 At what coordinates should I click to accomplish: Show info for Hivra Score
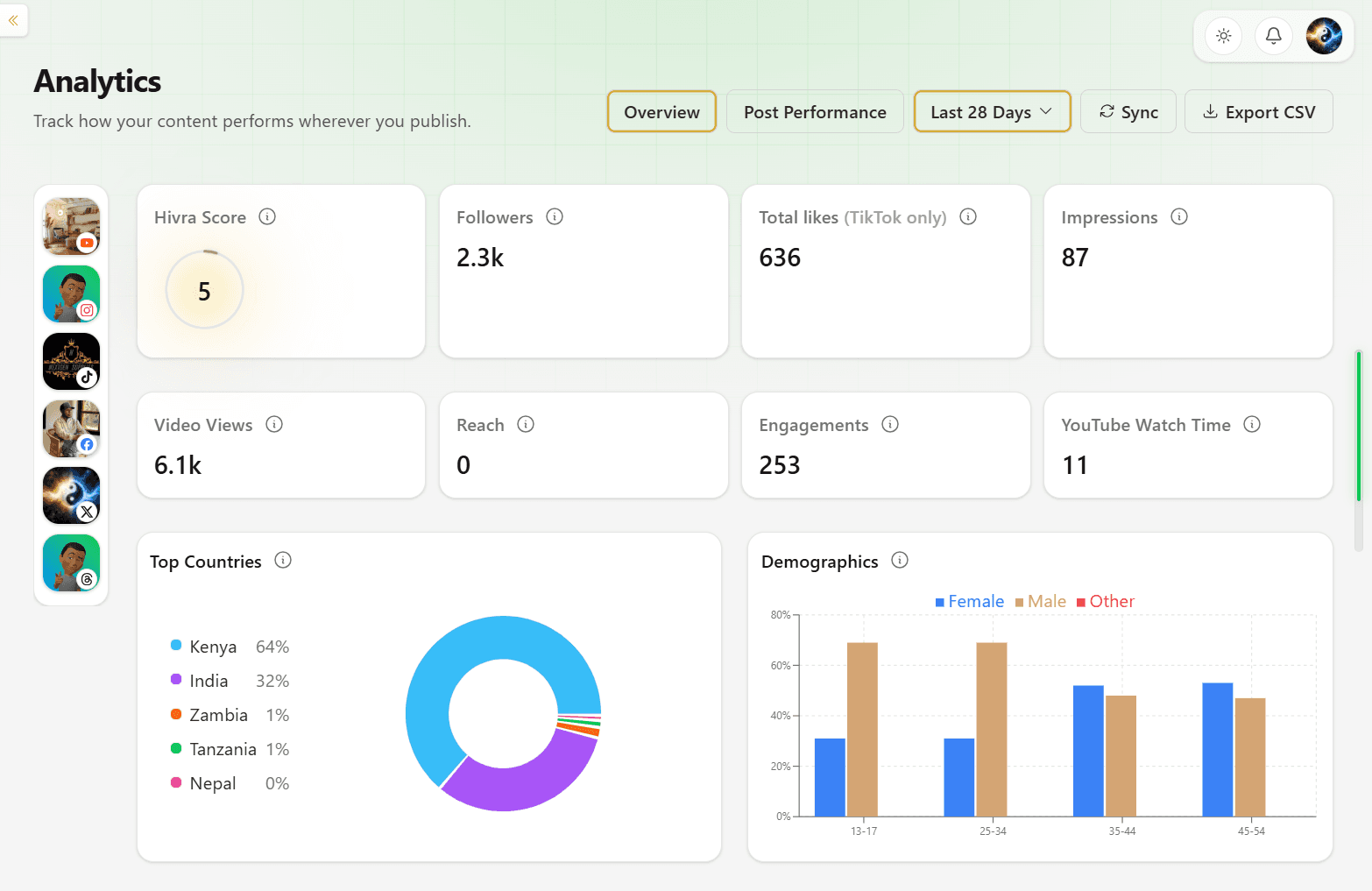[x=267, y=216]
